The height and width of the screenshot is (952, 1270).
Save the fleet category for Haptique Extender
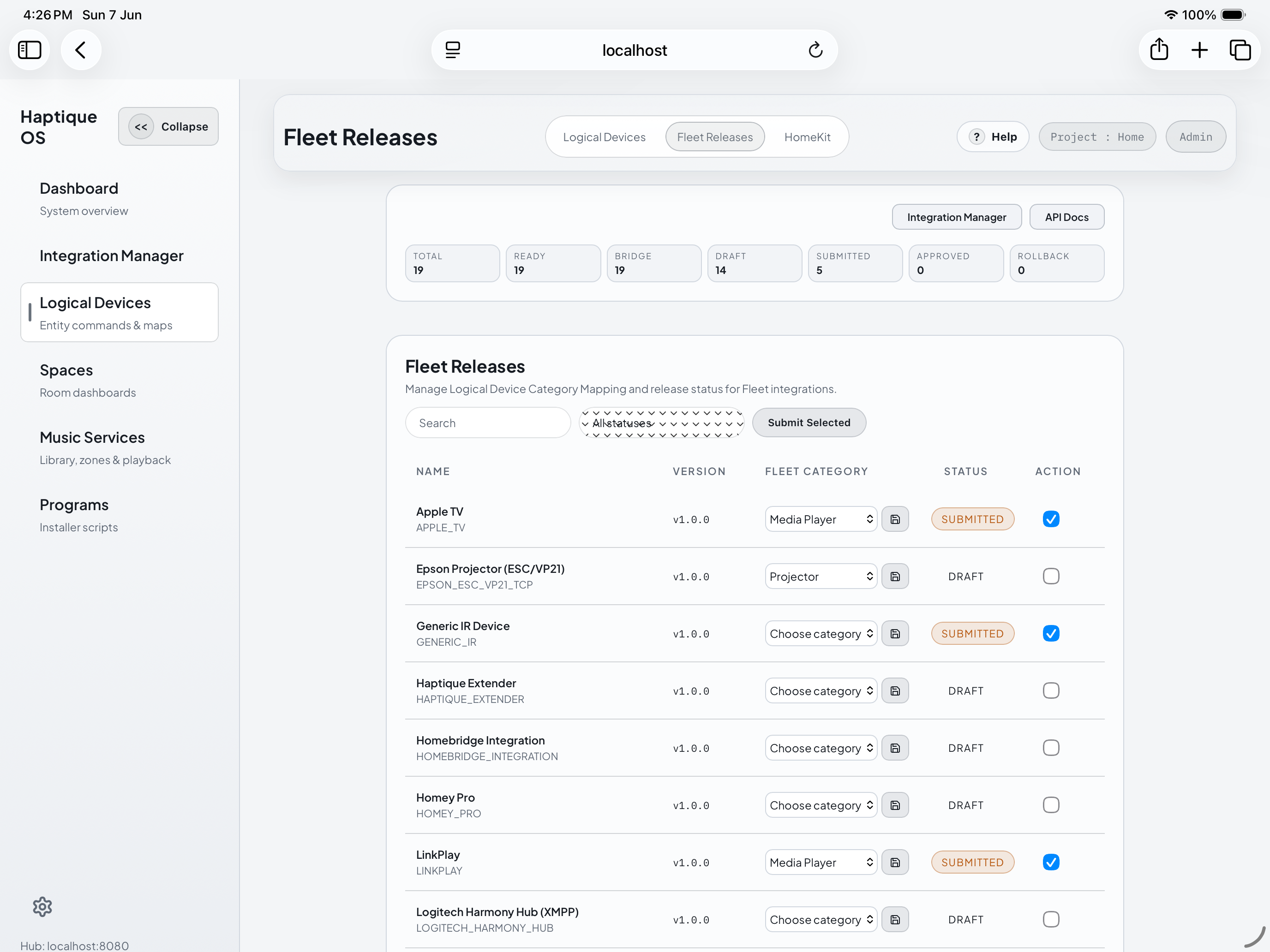click(x=895, y=691)
